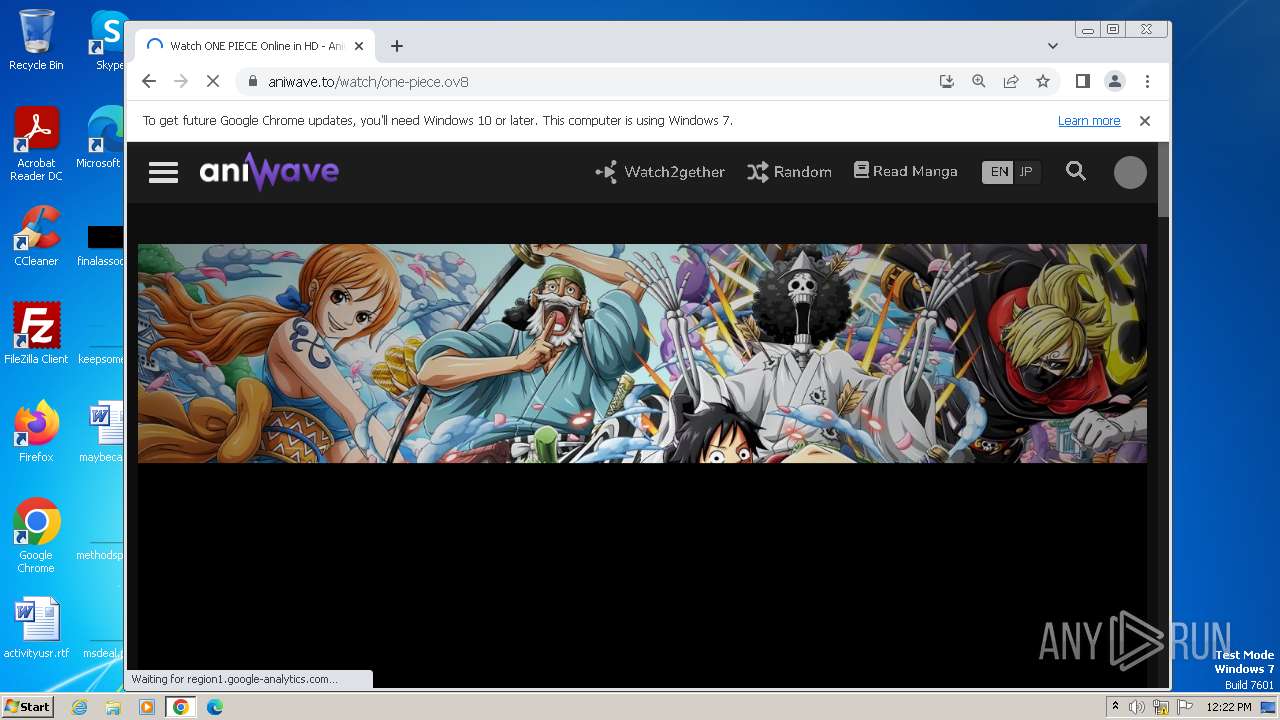Select Chrome in the taskbar
The width and height of the screenshot is (1280, 720).
(181, 707)
